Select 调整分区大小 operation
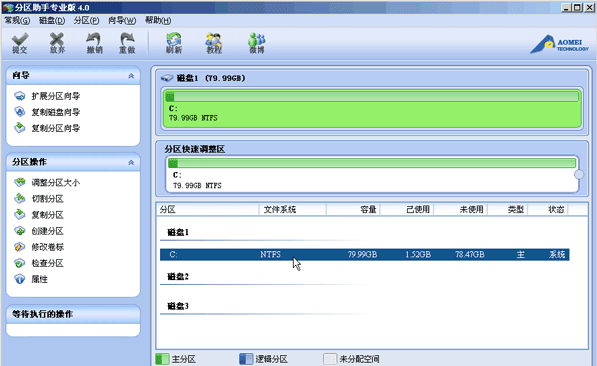 coord(56,182)
